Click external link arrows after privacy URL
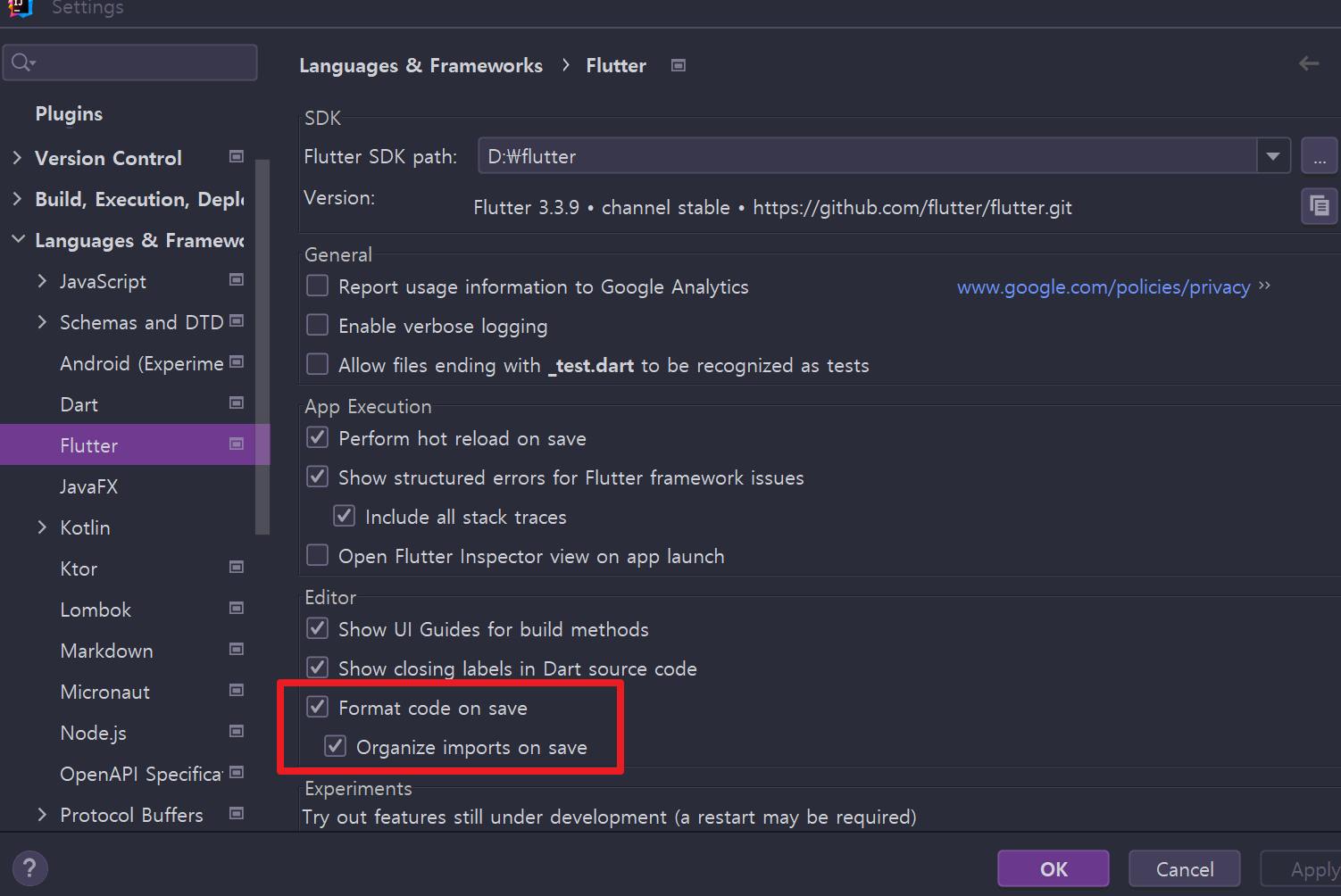 click(1264, 286)
